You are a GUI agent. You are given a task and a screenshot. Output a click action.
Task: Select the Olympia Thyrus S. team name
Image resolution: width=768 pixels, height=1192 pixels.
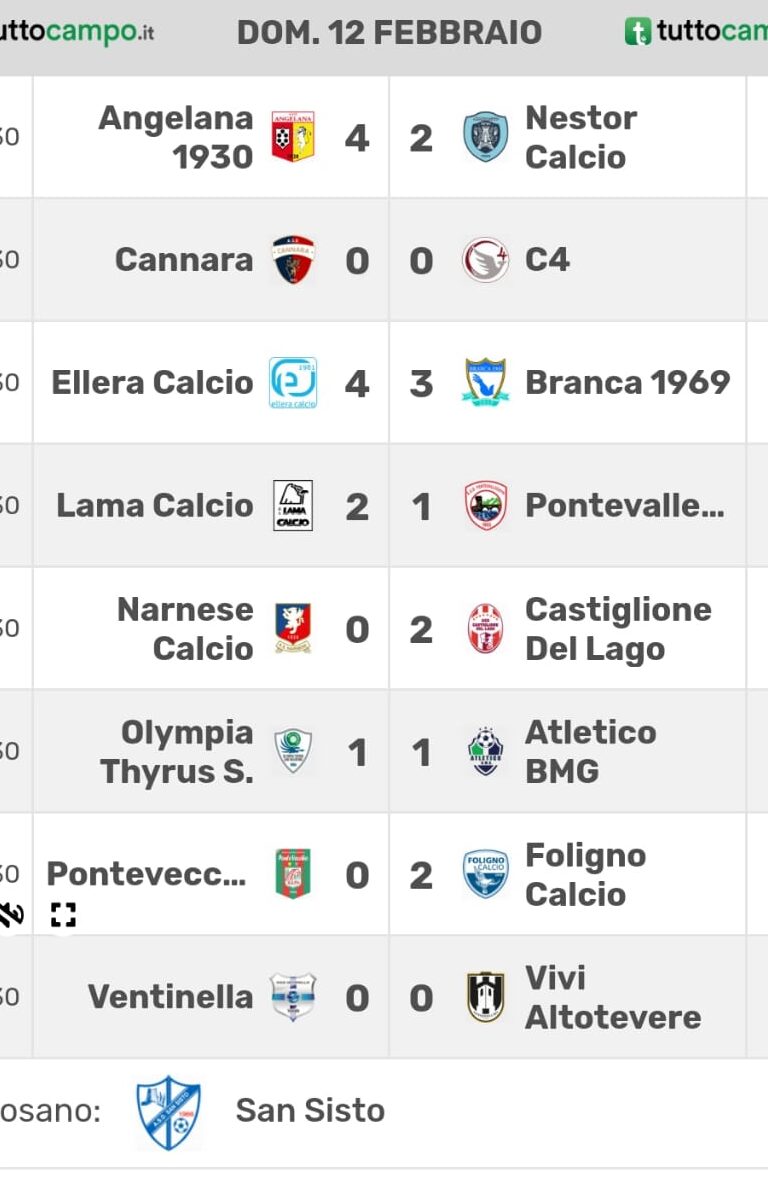176,752
